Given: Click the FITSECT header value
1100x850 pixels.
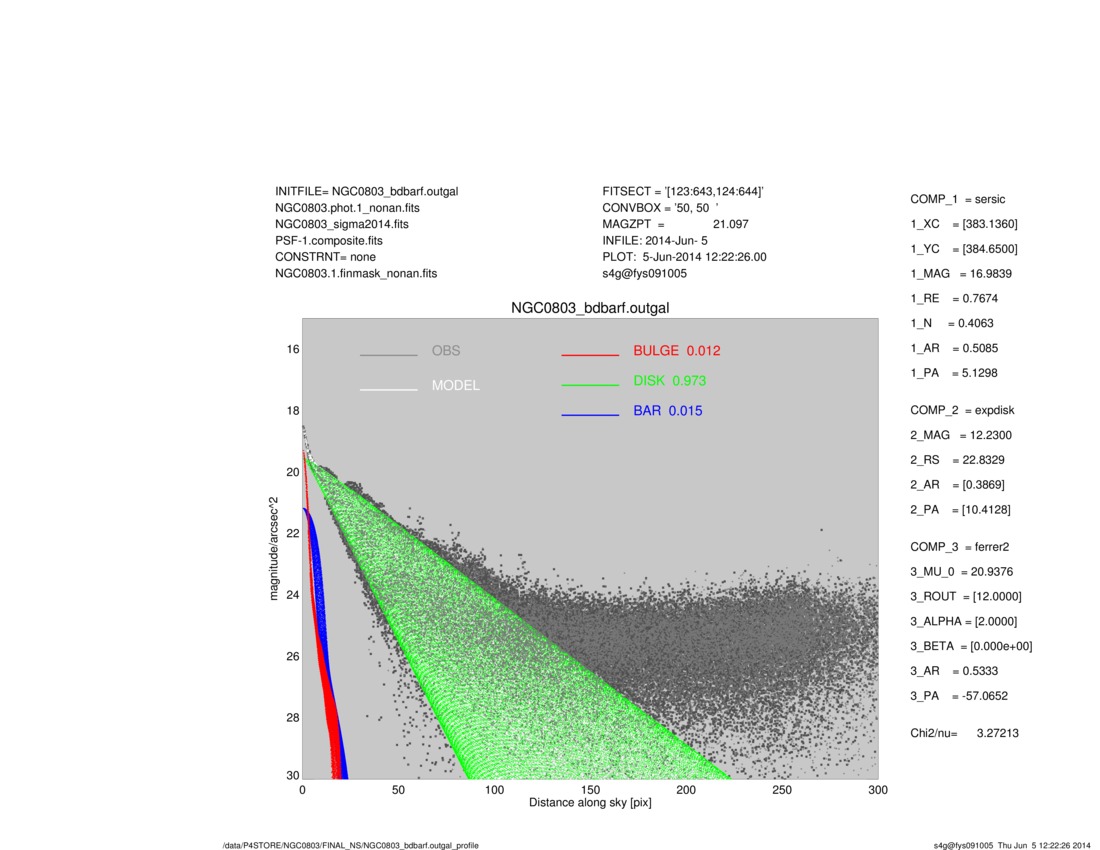Looking at the screenshot, I should [x=713, y=191].
